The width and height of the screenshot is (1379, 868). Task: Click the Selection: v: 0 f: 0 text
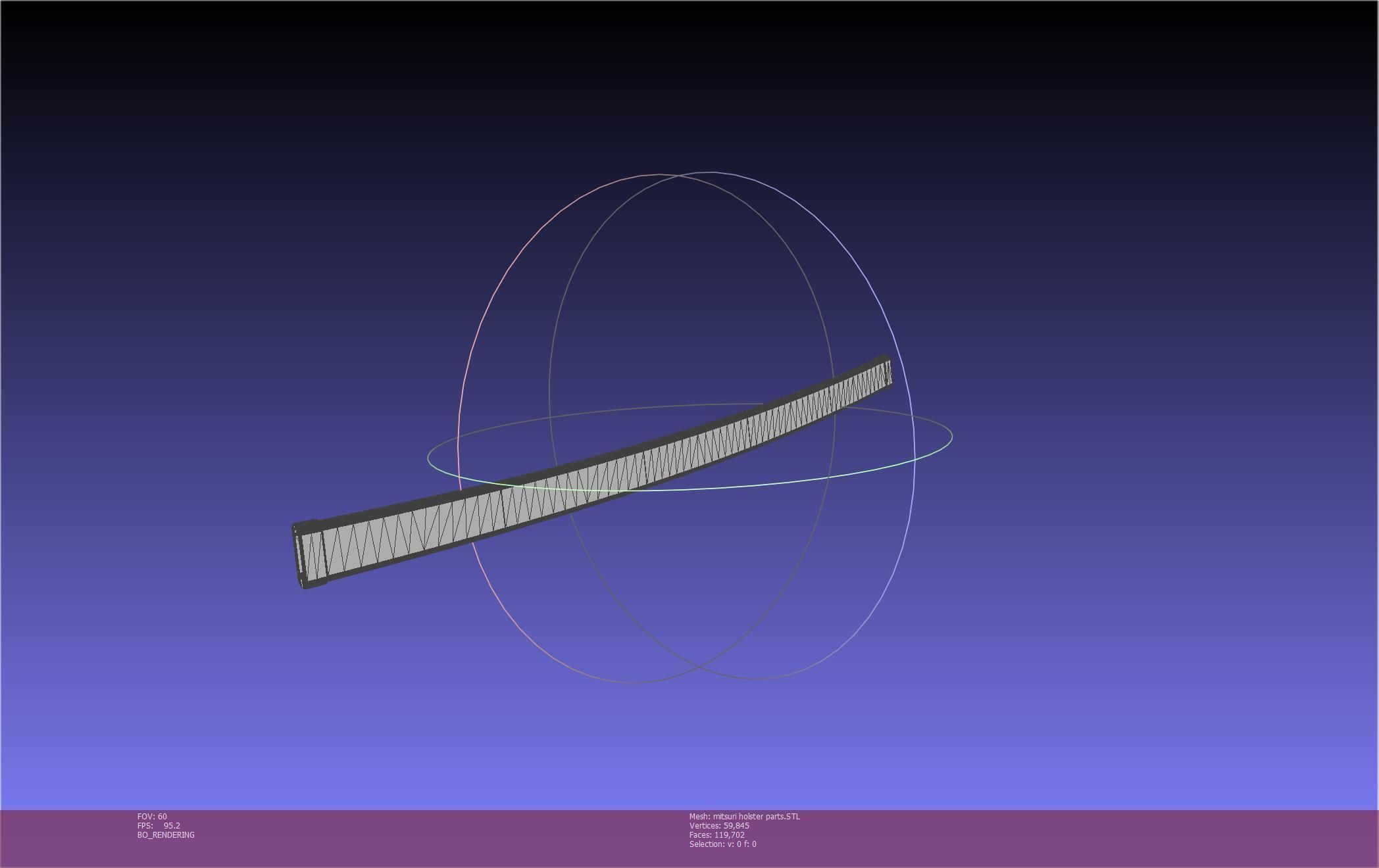(x=722, y=844)
